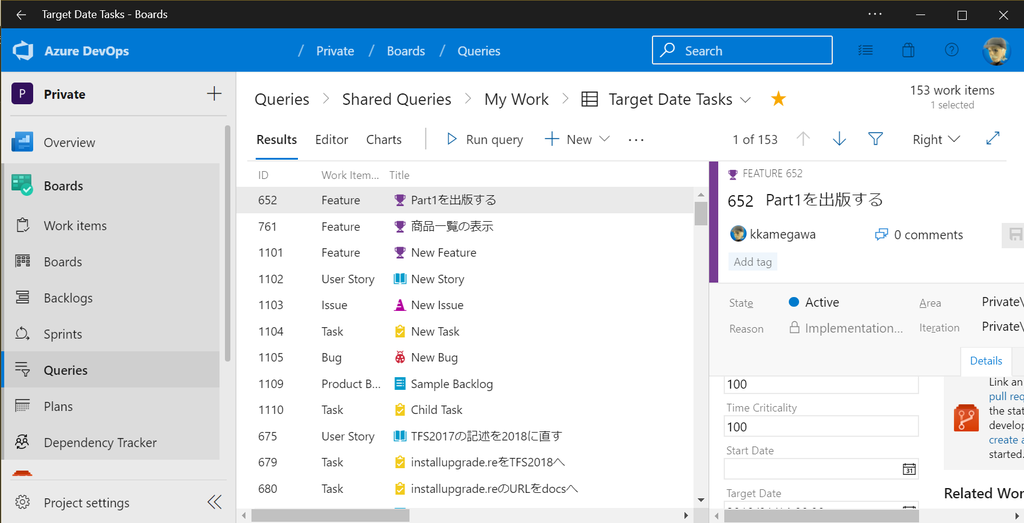Navigate to My Work breadcrumb
This screenshot has height=523, width=1024.
pos(516,99)
